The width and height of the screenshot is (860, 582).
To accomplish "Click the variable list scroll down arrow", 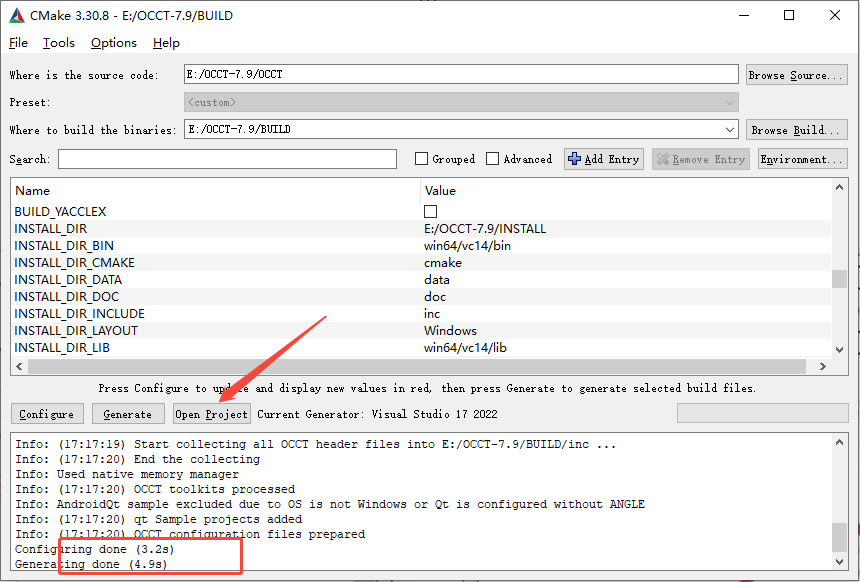I will pyautogui.click(x=839, y=349).
